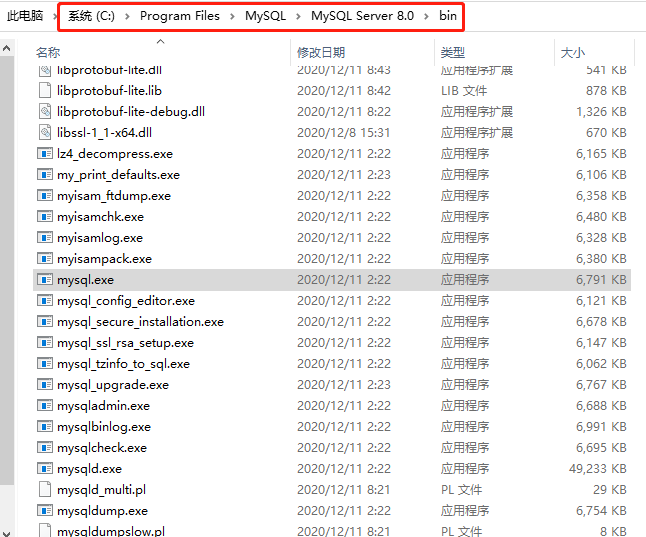Image resolution: width=646 pixels, height=537 pixels.
Task: Go to 此电脑 in the breadcrumb
Action: coord(25,16)
